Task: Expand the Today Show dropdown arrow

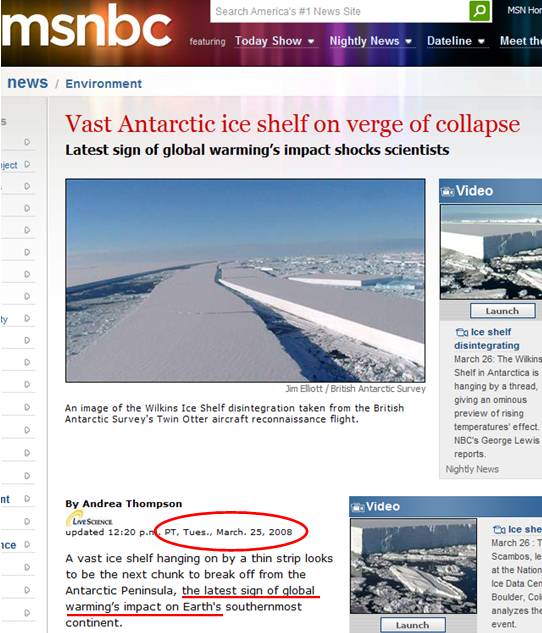Action: click(x=311, y=41)
